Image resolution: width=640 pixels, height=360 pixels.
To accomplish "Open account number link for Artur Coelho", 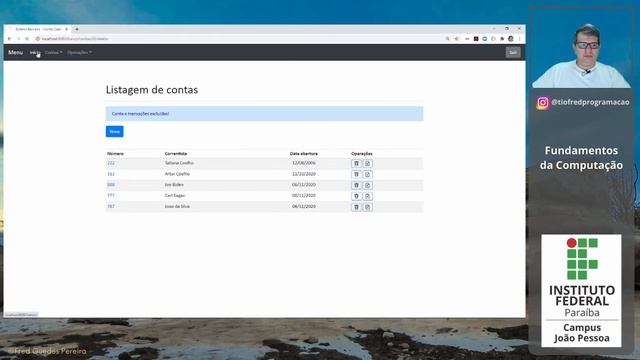I will pyautogui.click(x=111, y=174).
